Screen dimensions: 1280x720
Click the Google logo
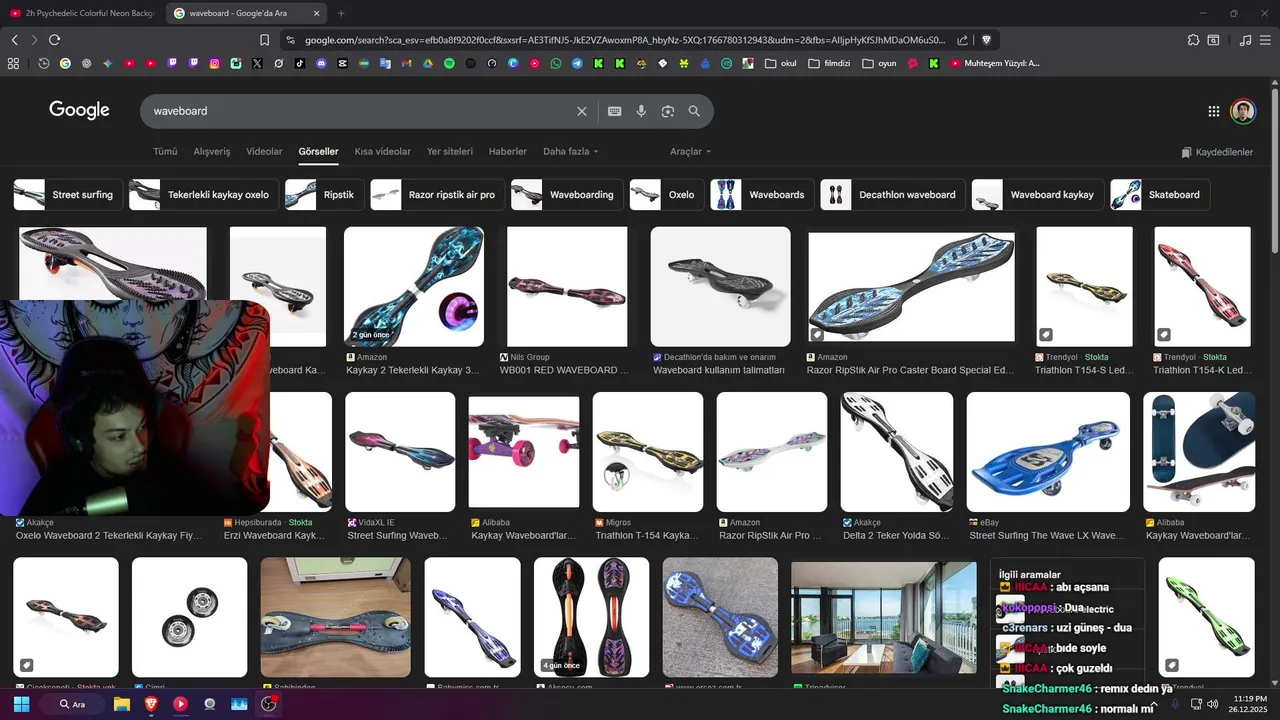pos(79,110)
